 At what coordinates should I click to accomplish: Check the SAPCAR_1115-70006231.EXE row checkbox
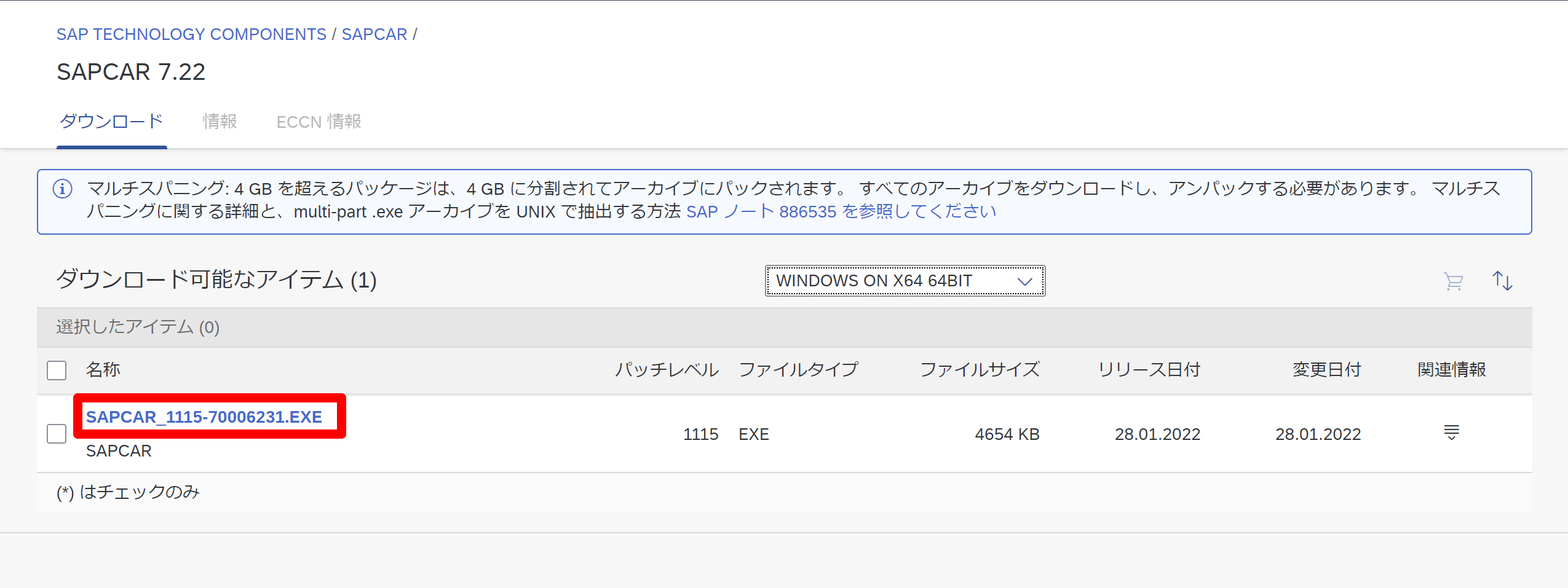[x=56, y=433]
